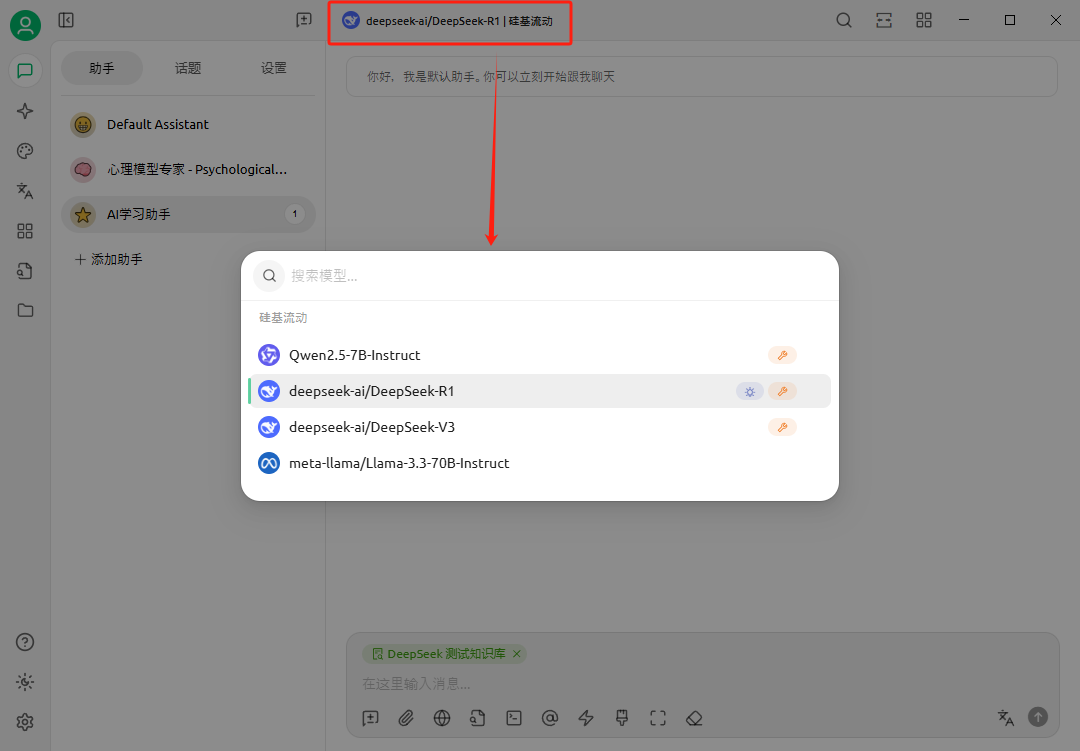
Task: Open the MCP terminal icon in input toolbar
Action: pos(514,718)
